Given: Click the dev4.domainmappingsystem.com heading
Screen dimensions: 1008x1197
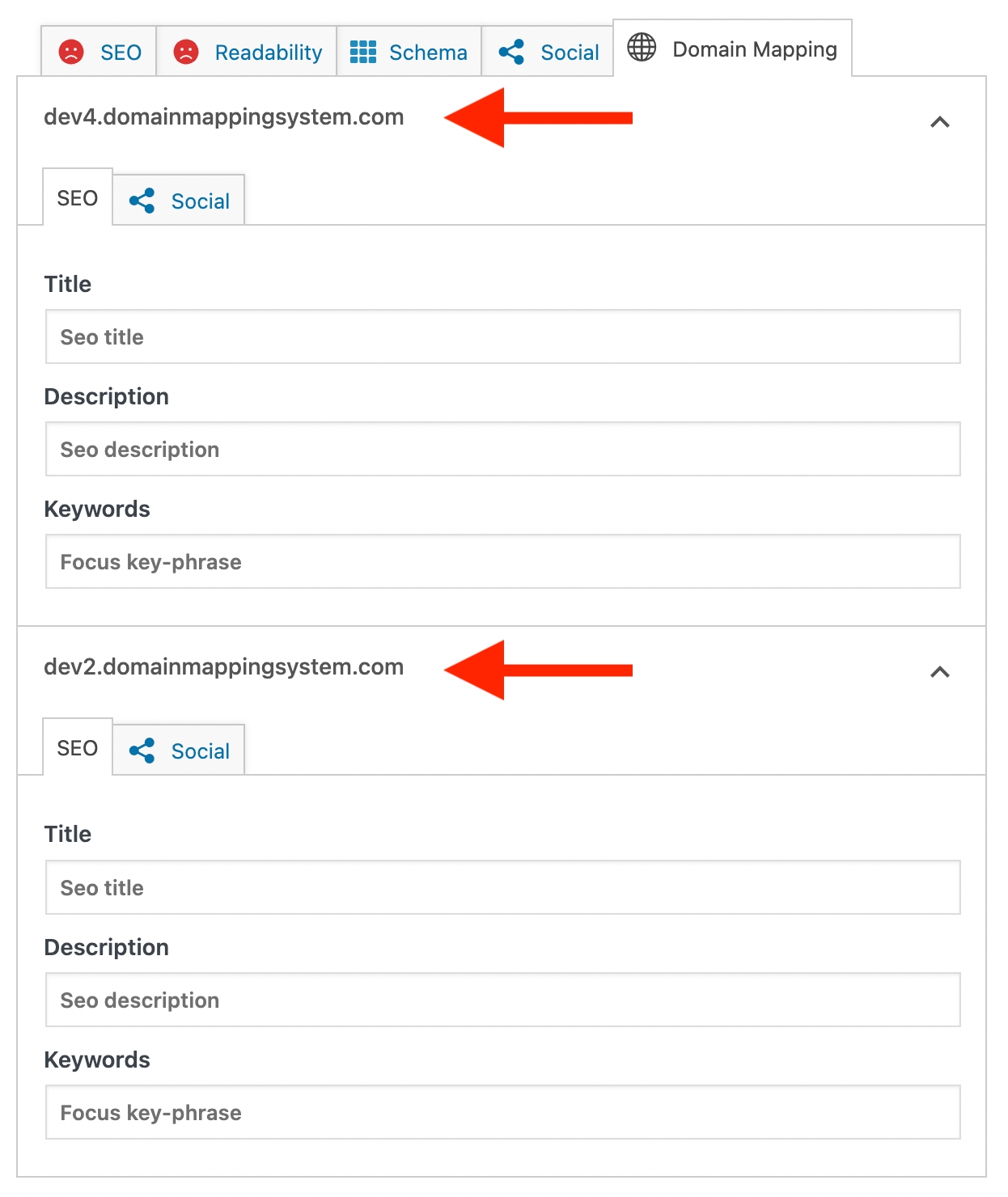Looking at the screenshot, I should [224, 117].
